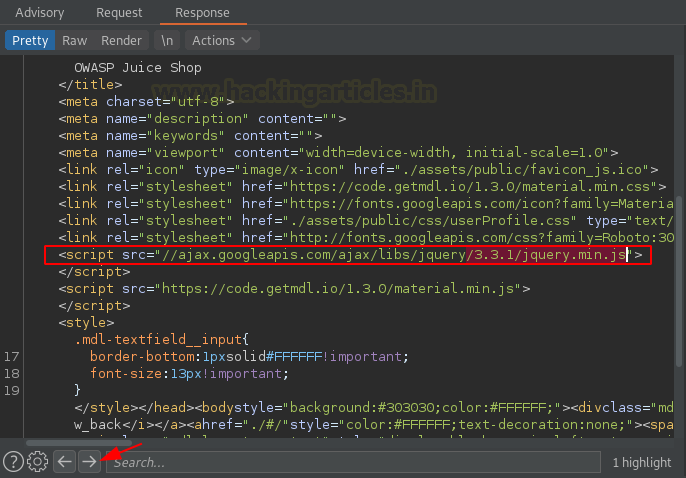Click line number 17 in gutter

tap(12, 356)
